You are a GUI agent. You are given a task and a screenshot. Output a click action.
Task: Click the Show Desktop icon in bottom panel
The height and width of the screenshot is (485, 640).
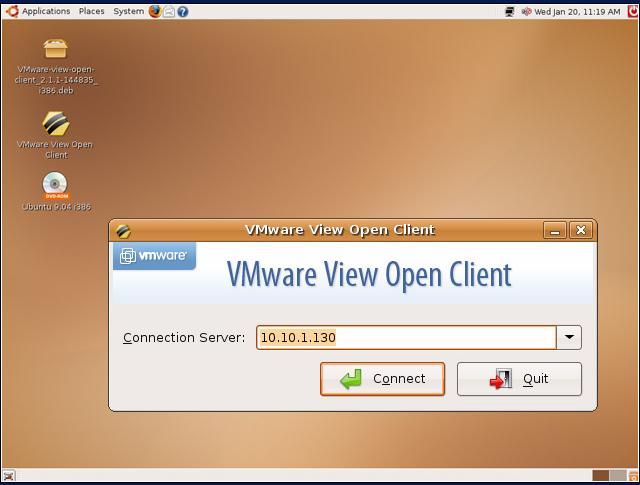(9, 476)
